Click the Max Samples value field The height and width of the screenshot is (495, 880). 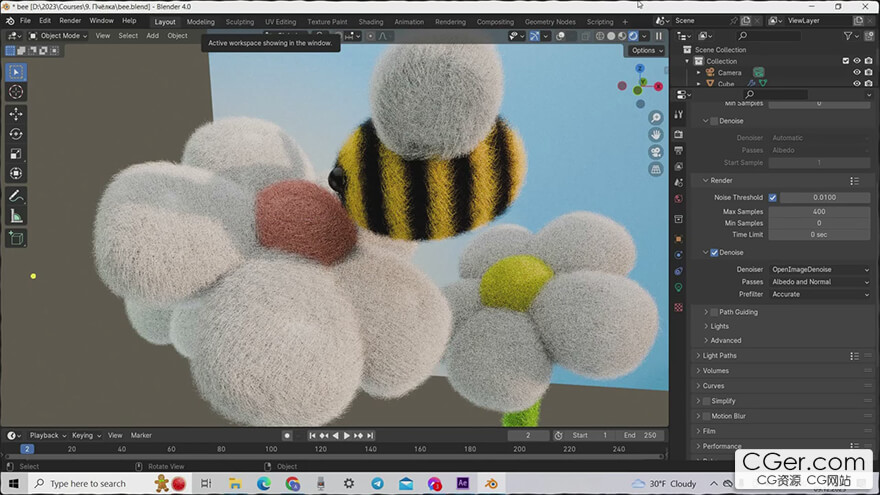click(819, 211)
